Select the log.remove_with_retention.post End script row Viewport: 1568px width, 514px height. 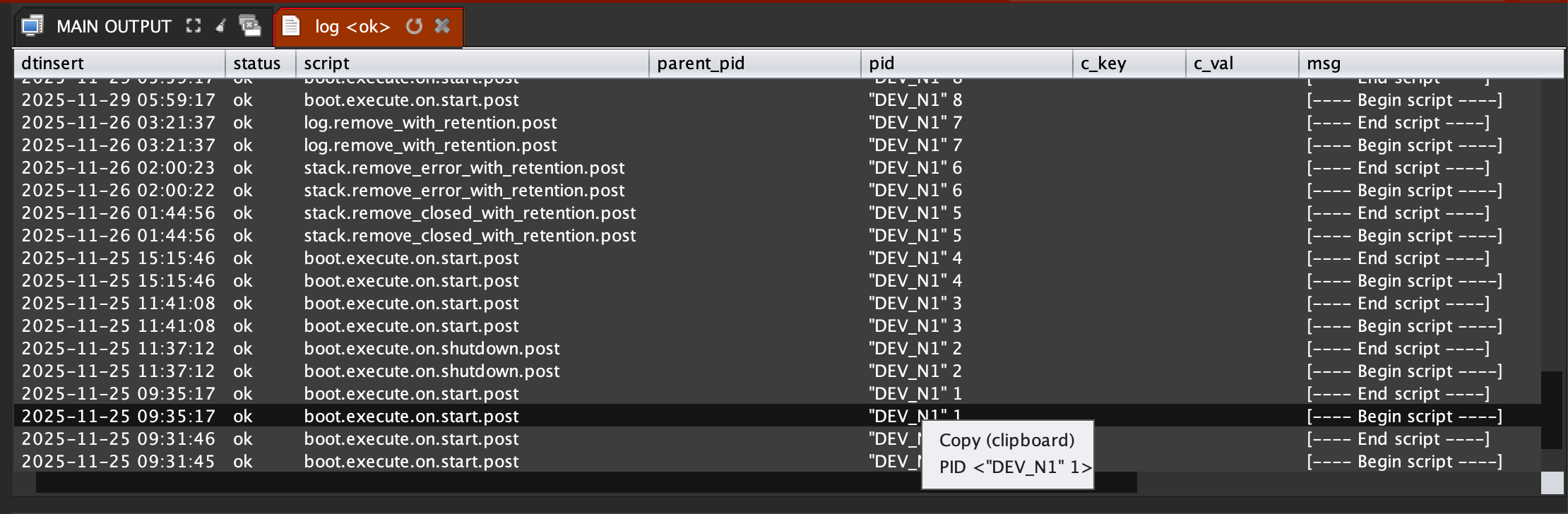[430, 123]
